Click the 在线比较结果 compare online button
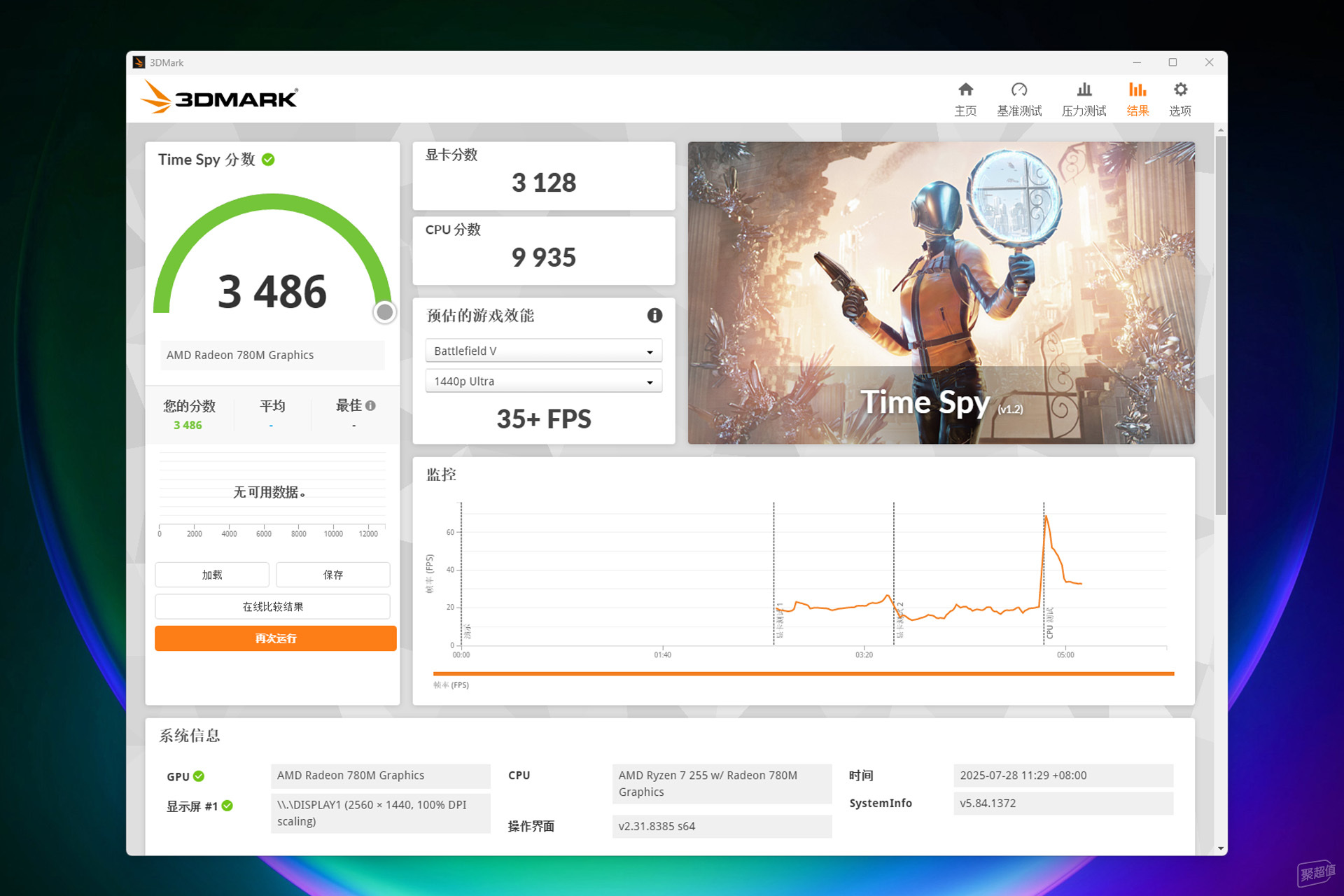 (x=272, y=607)
